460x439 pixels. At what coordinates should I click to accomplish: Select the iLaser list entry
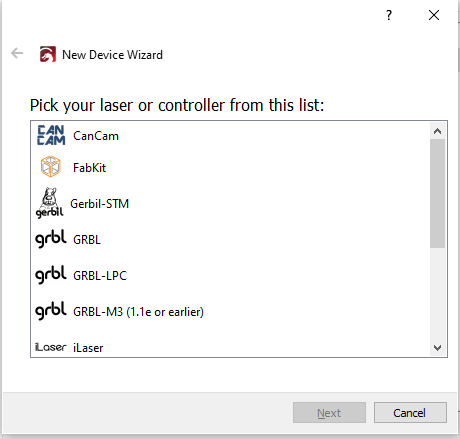230,347
